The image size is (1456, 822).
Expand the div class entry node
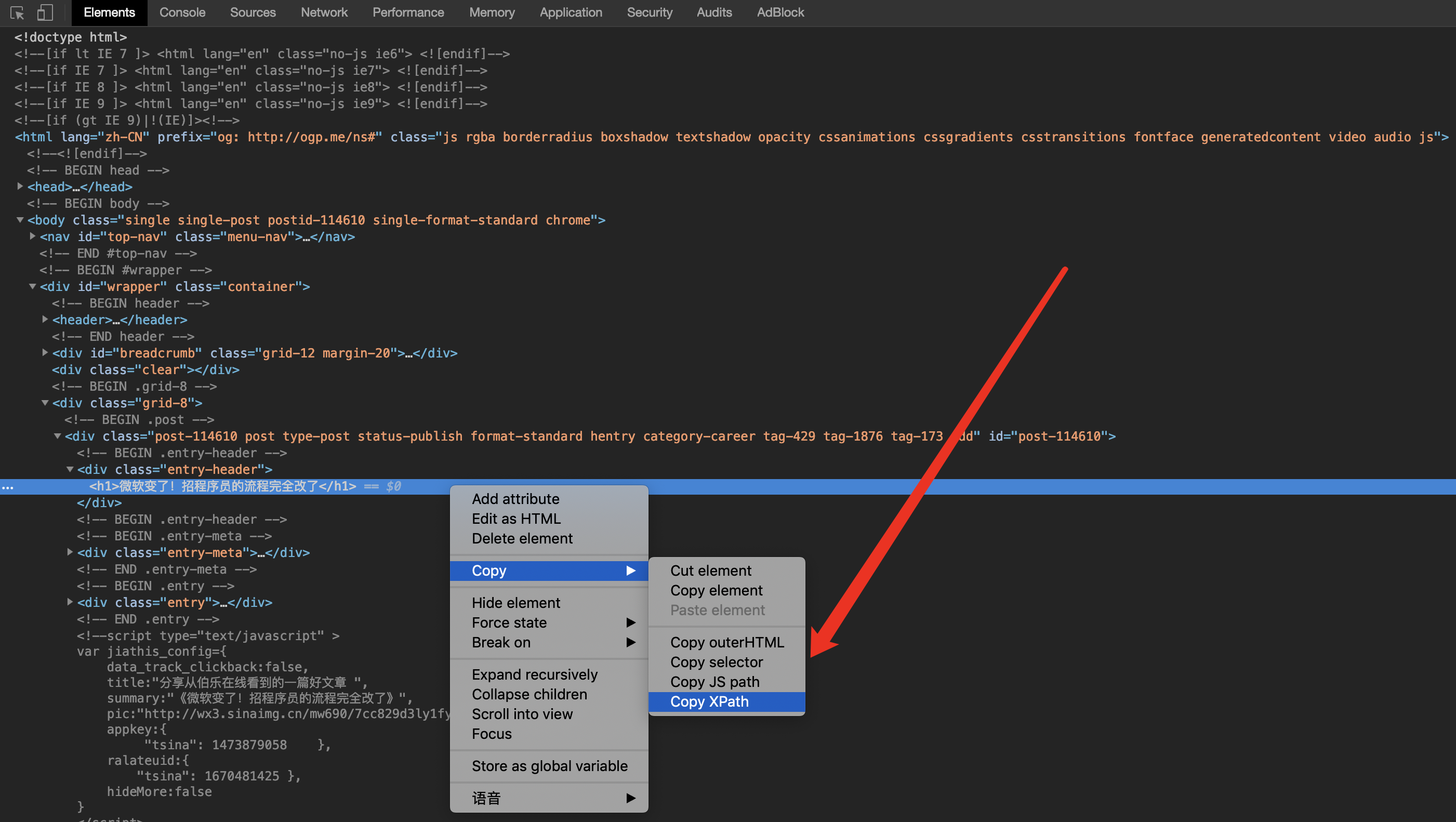coord(70,602)
